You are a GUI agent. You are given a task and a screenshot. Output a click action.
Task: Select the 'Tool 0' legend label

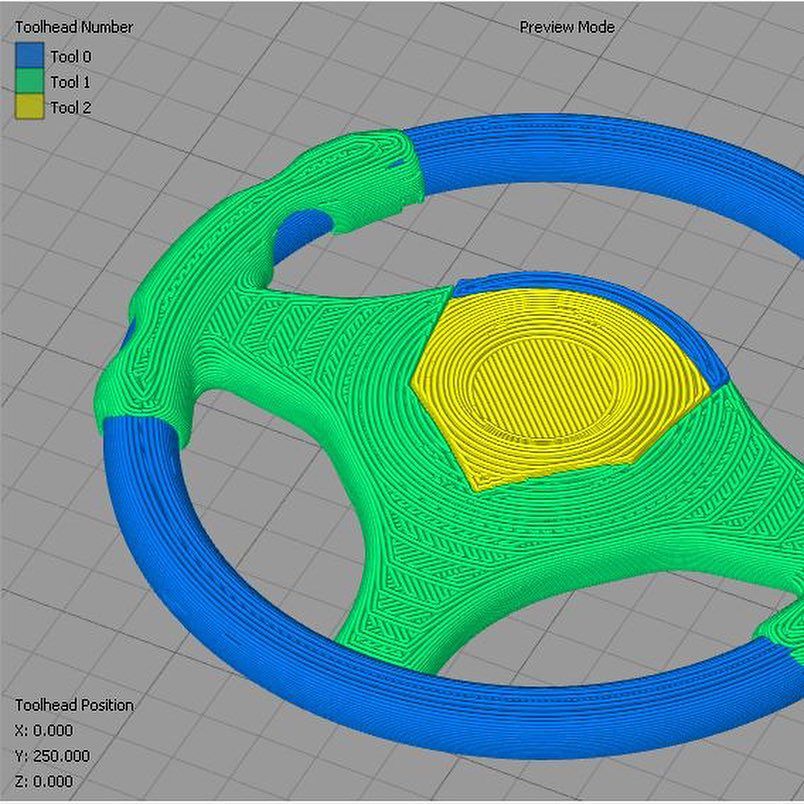(71, 56)
